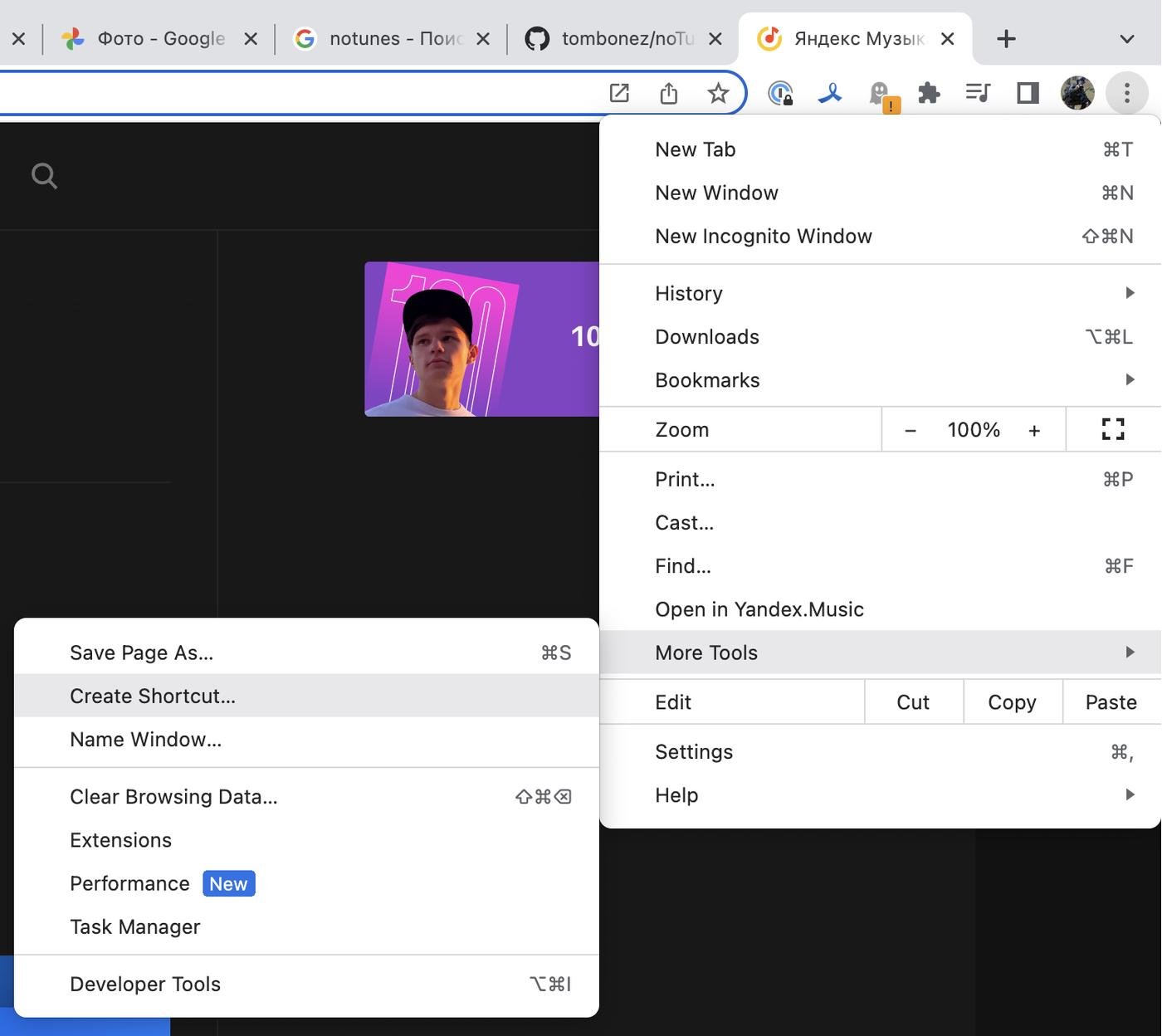The height and width of the screenshot is (1036, 1162).
Task: Open the media controls icon
Action: [x=978, y=93]
